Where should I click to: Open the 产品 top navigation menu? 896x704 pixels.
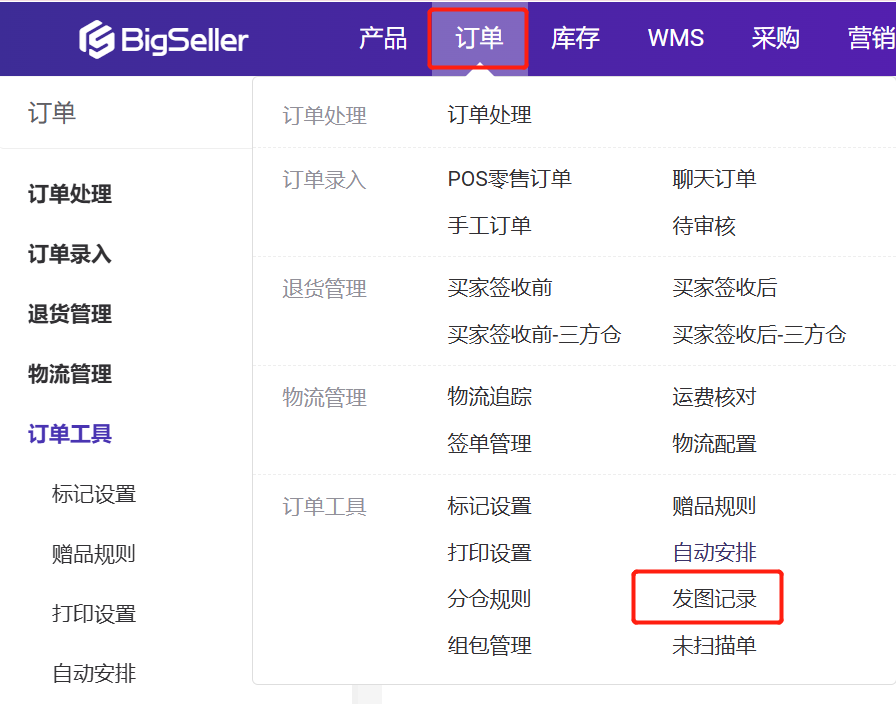coord(383,39)
